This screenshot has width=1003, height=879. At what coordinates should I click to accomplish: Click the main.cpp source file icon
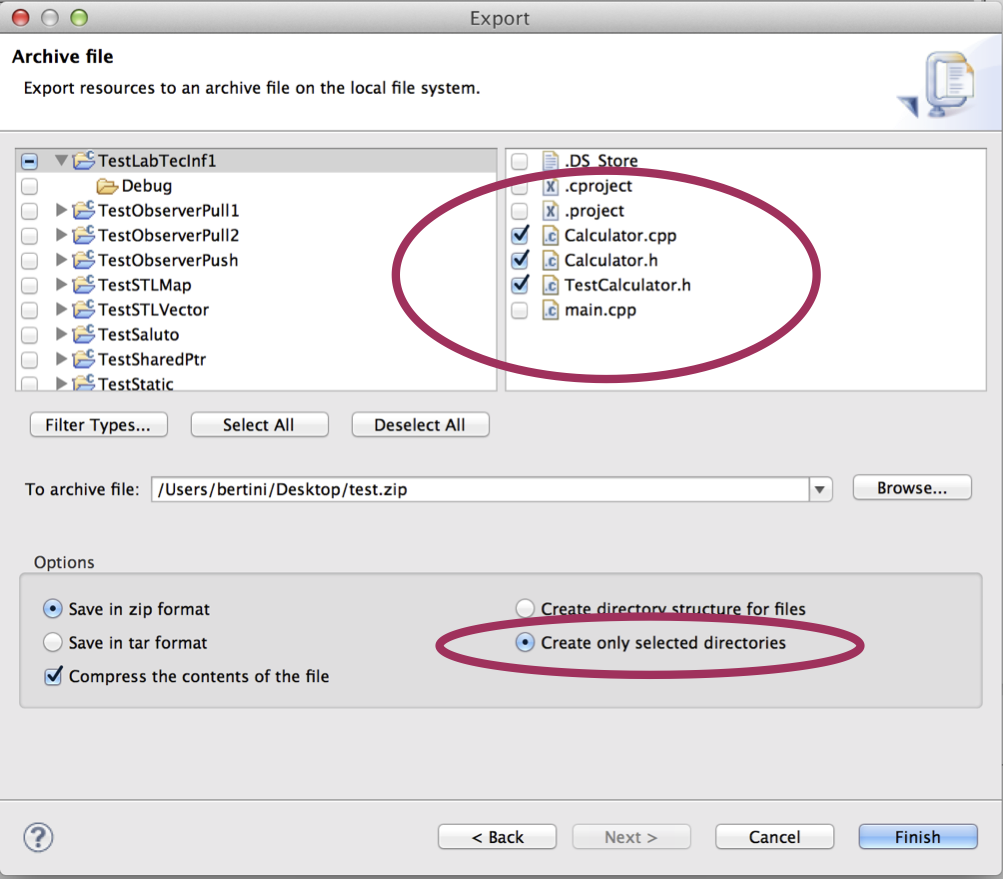550,310
